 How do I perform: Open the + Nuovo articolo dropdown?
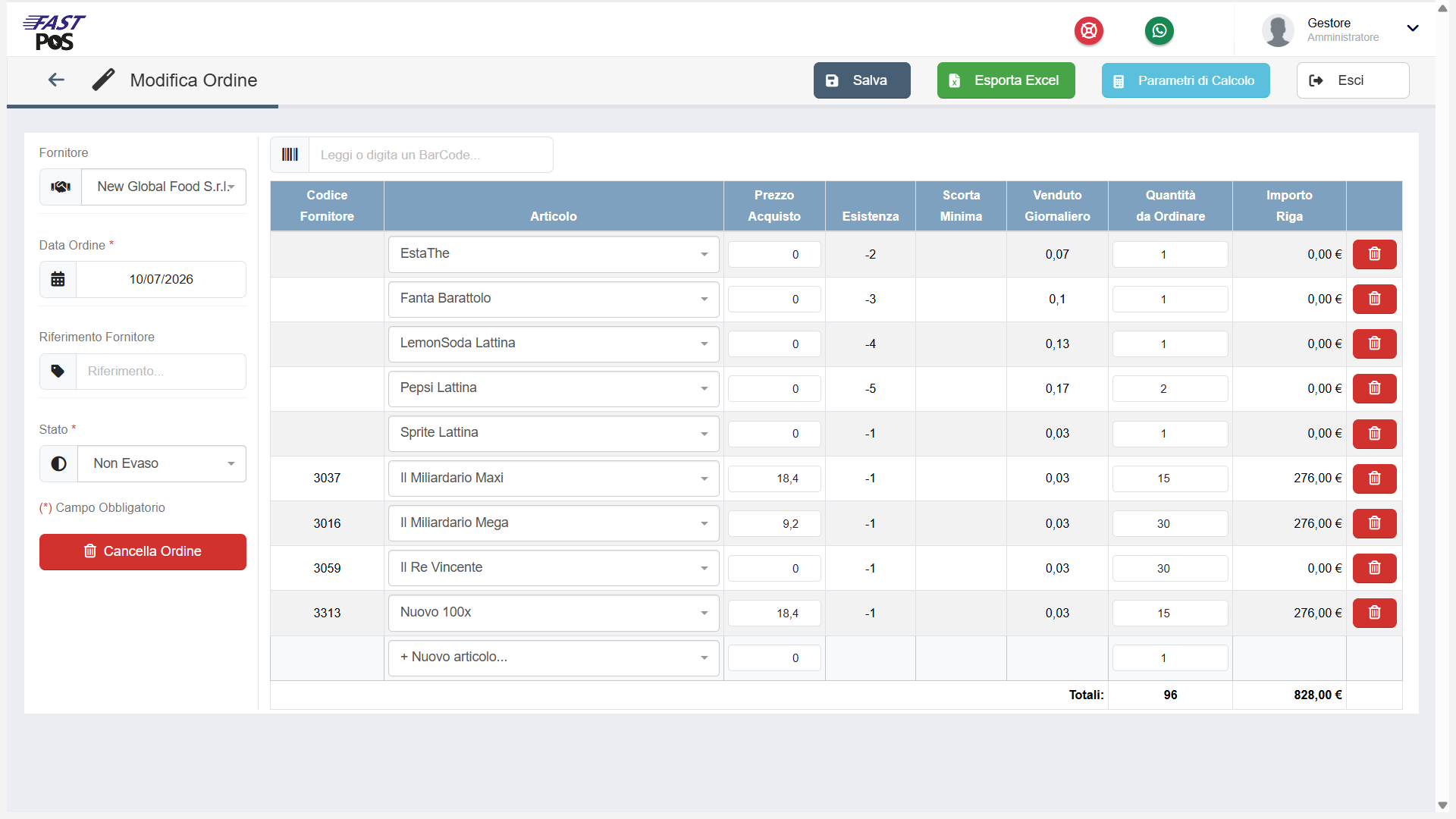pyautogui.click(x=554, y=657)
